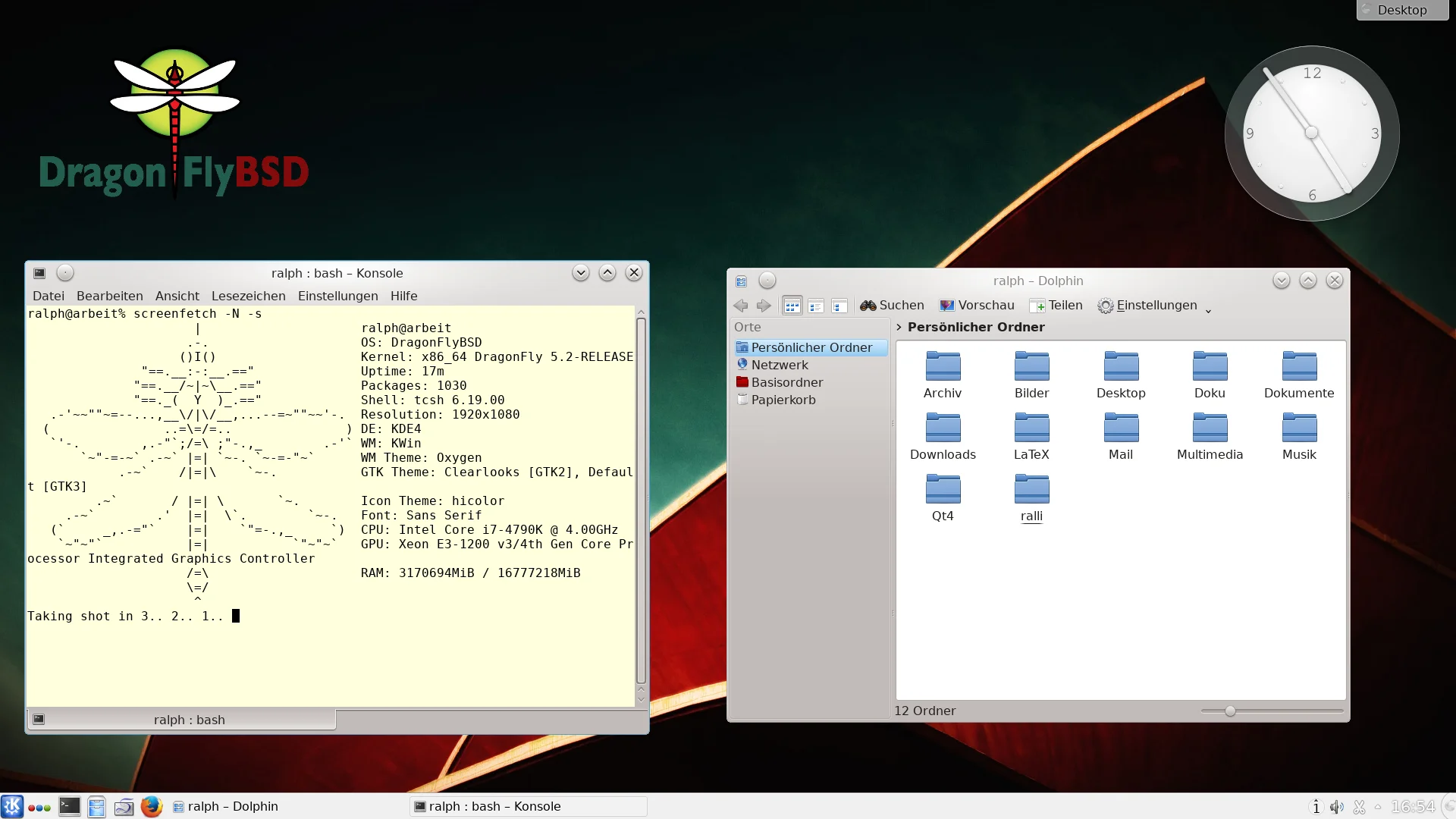The height and width of the screenshot is (819, 1456).
Task: Go forward in Dolphin navigation
Action: (764, 306)
